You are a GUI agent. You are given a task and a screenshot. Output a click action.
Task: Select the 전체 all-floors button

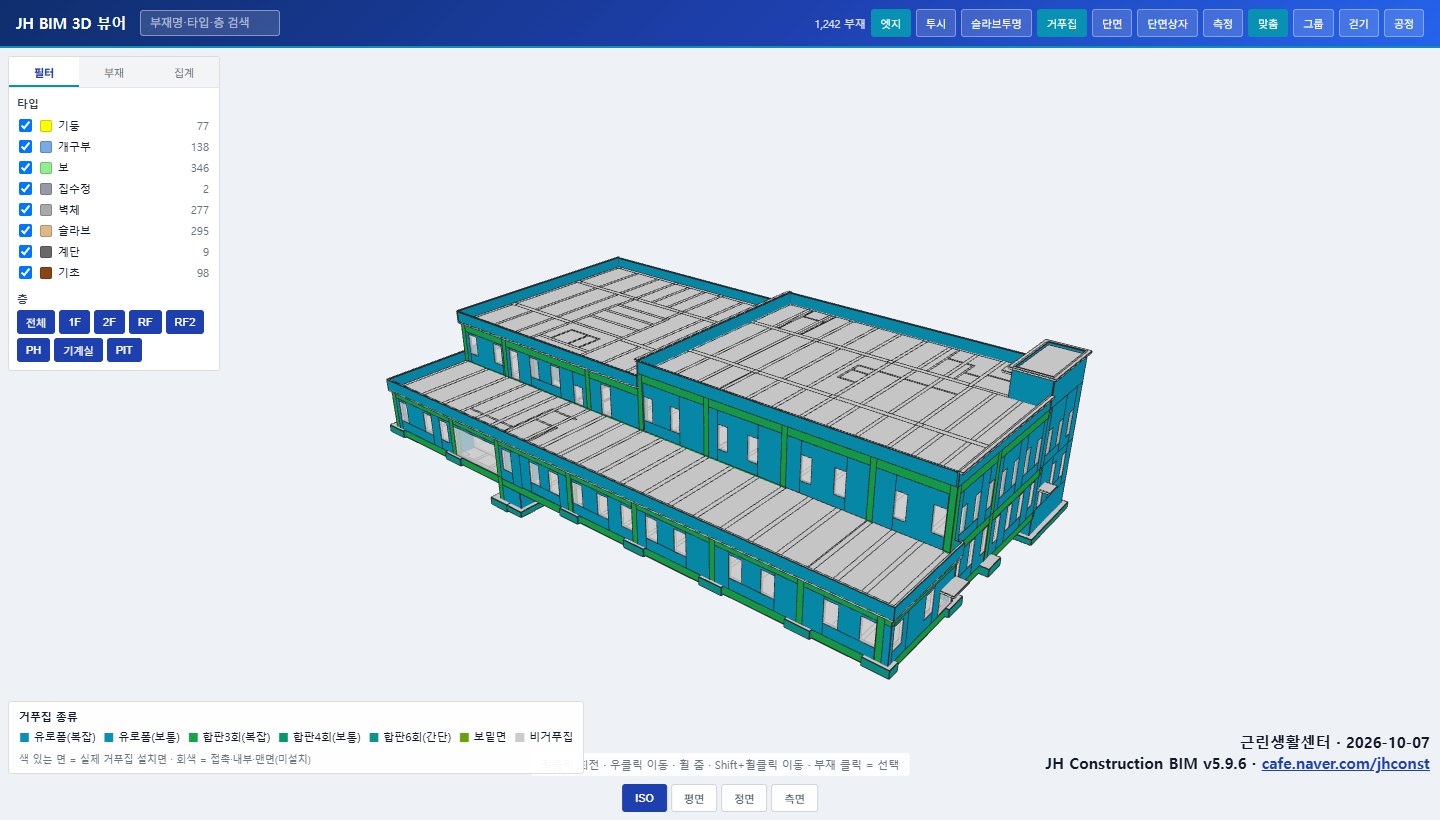36,322
